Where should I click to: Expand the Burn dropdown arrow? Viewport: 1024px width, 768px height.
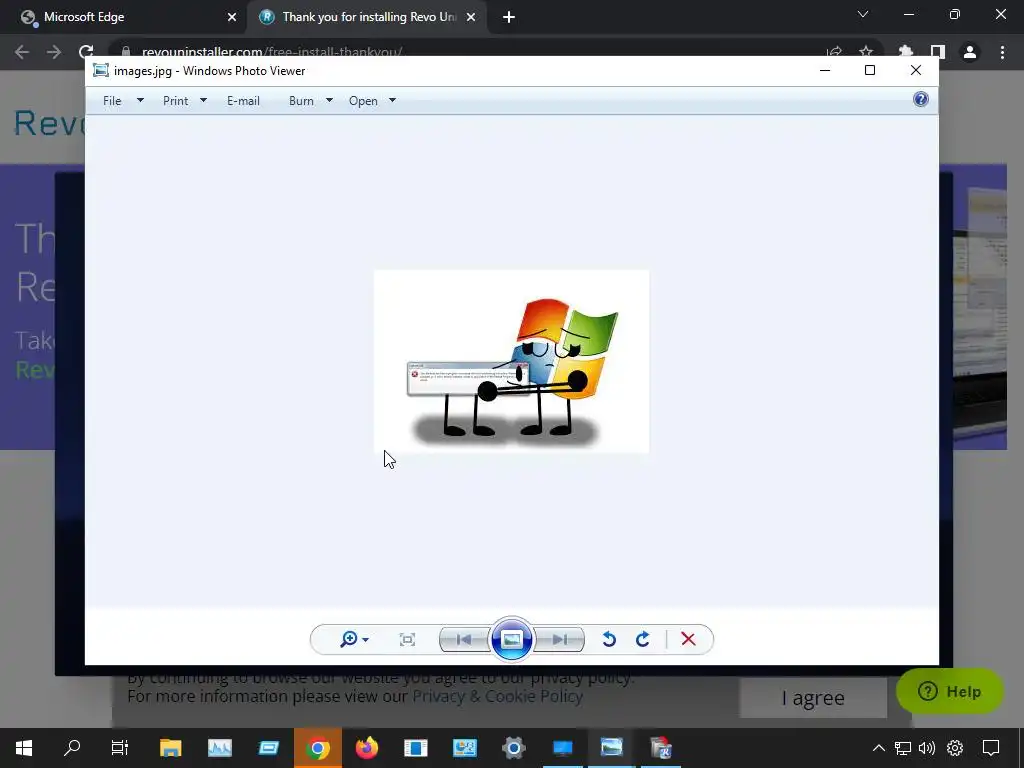[x=329, y=100]
